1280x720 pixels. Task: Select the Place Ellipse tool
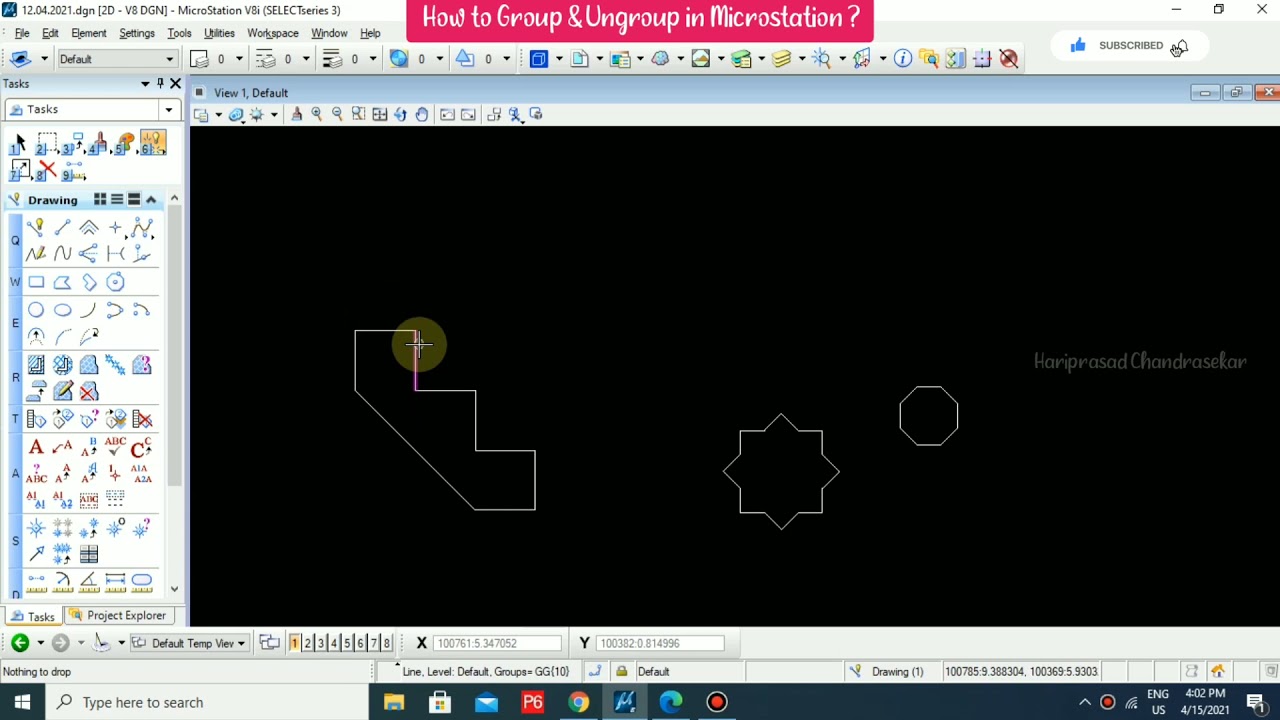click(62, 310)
